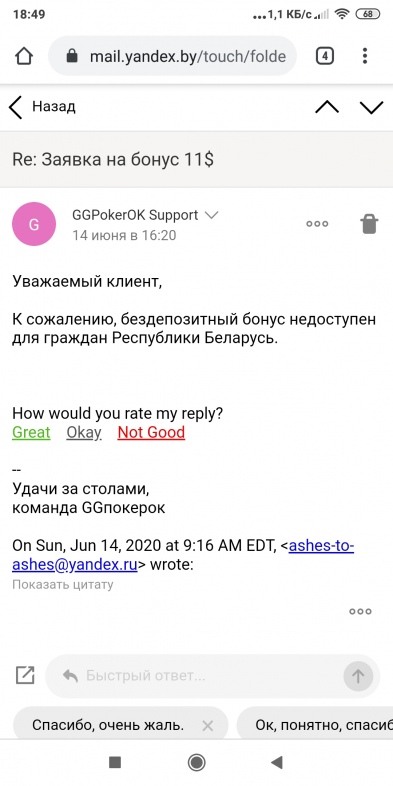This screenshot has height=786, width=393.
Task: Open the browser three-dot overflow menu
Action: click(x=365, y=56)
